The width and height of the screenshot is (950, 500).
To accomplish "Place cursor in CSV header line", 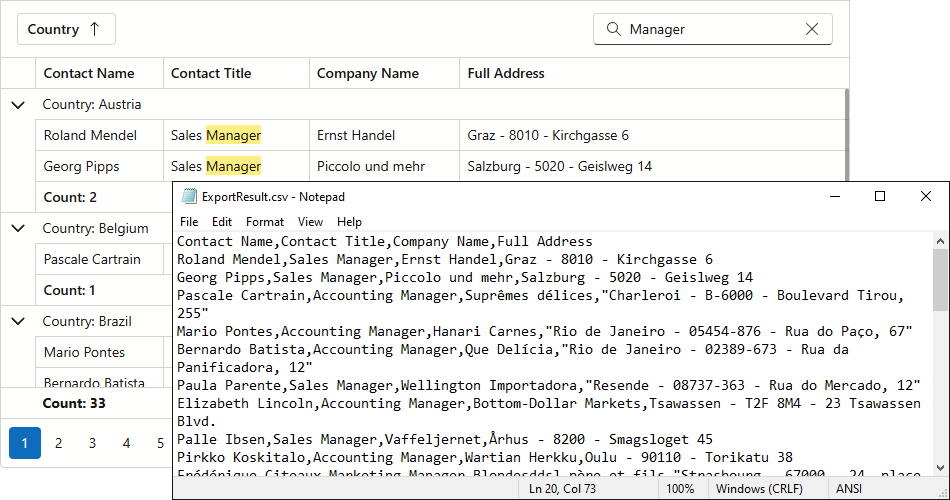I will click(x=385, y=242).
